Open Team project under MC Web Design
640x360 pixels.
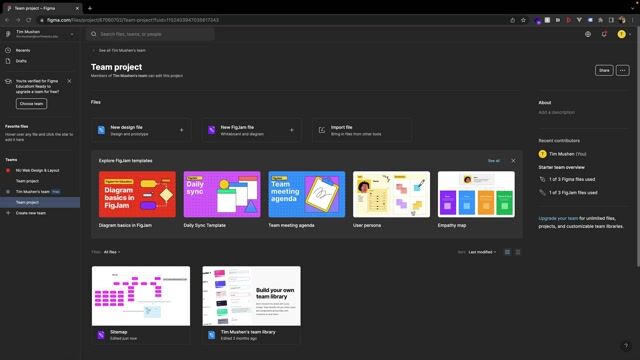tap(27, 181)
